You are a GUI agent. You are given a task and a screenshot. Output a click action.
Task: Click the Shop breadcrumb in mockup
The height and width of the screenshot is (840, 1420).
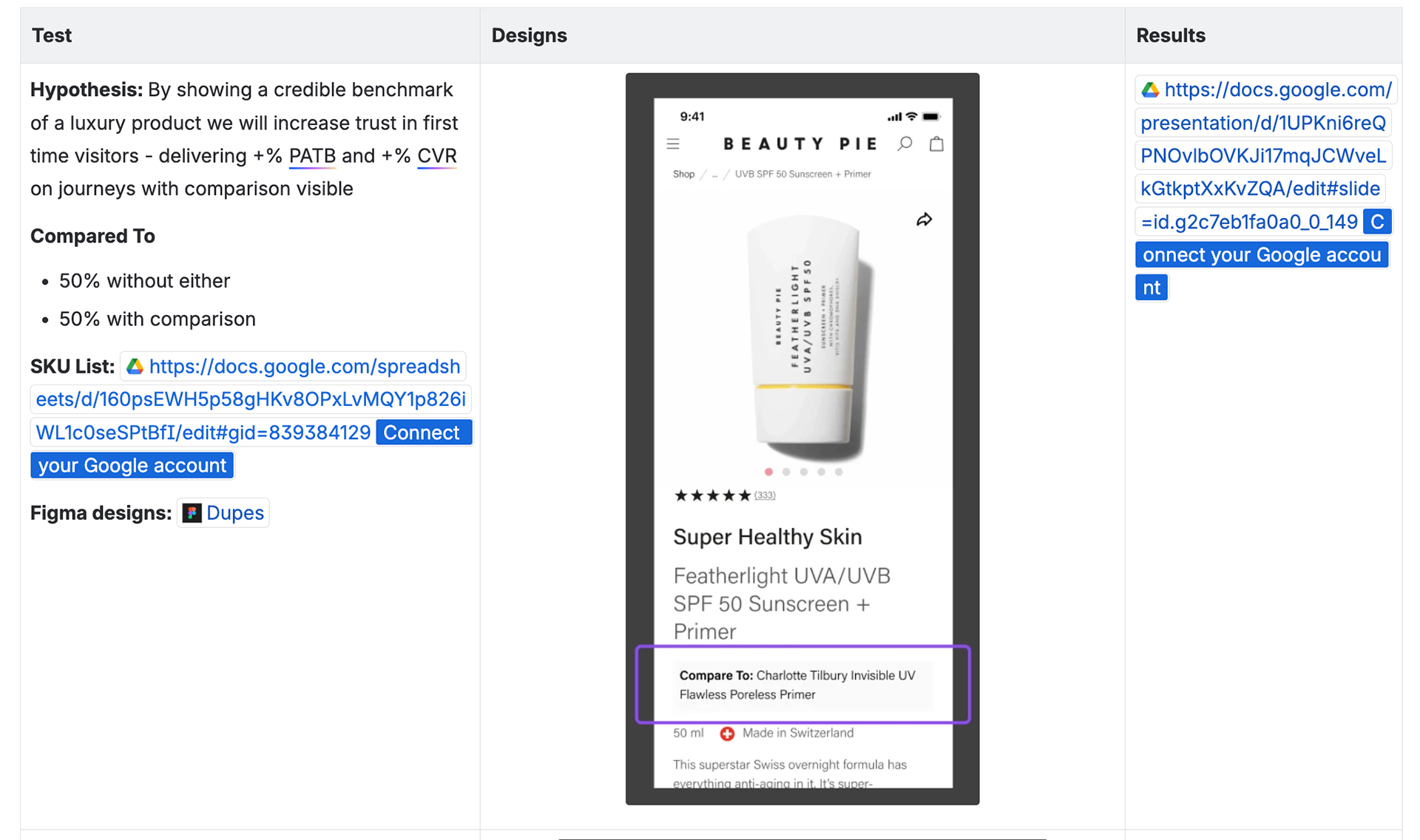(683, 175)
